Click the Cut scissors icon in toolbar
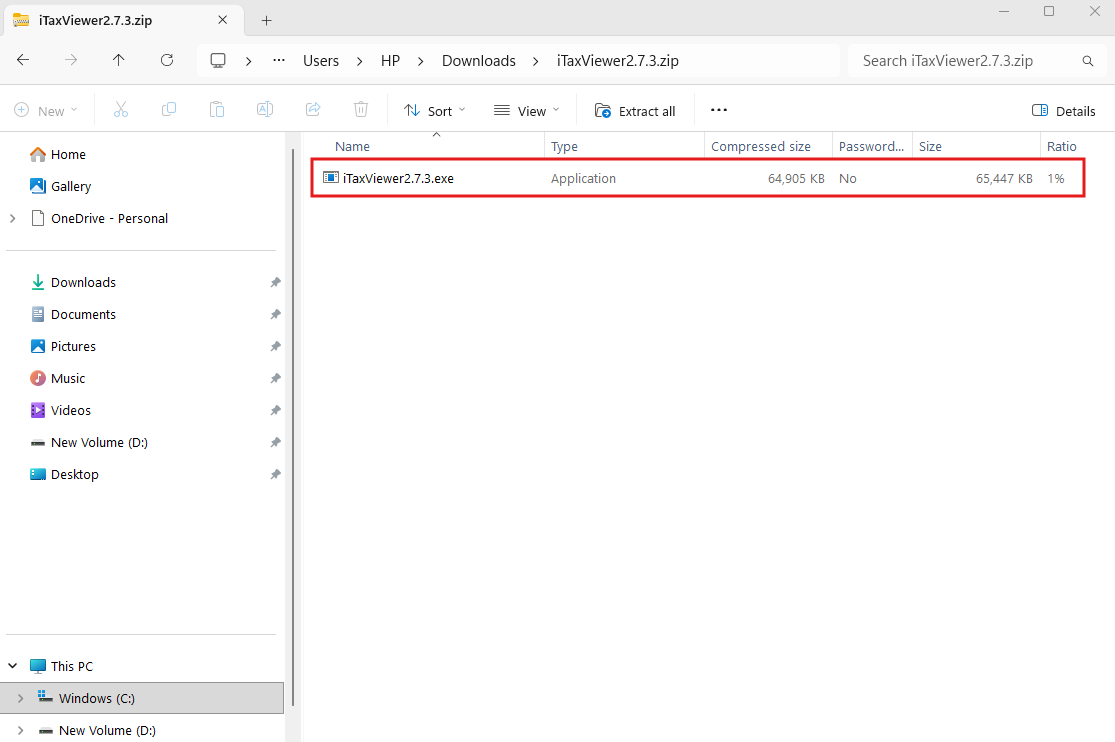This screenshot has width=1115, height=742. pos(121,110)
